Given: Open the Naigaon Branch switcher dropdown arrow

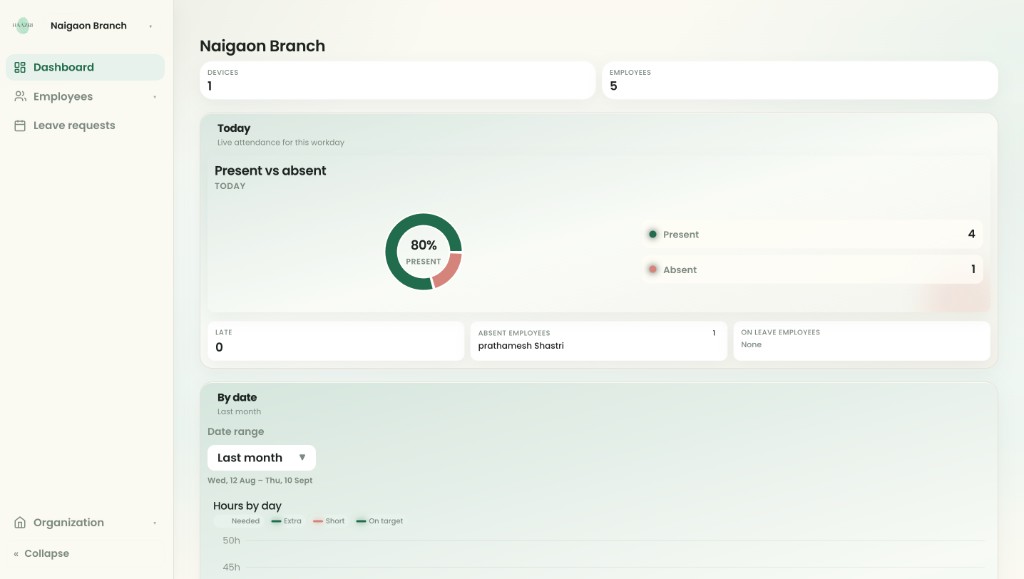Looking at the screenshot, I should click(x=151, y=26).
